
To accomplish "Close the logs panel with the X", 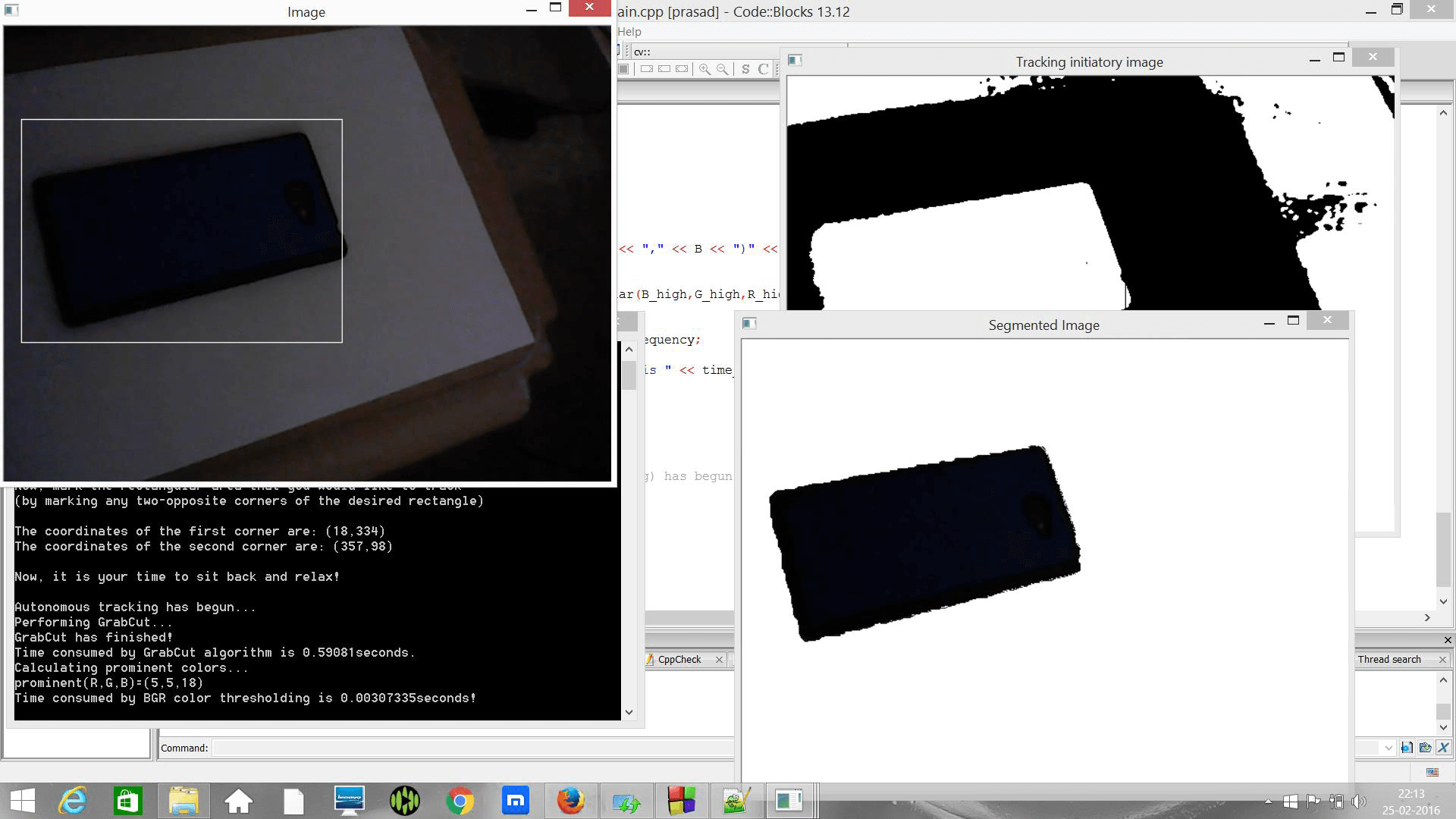I will (x=1448, y=640).
